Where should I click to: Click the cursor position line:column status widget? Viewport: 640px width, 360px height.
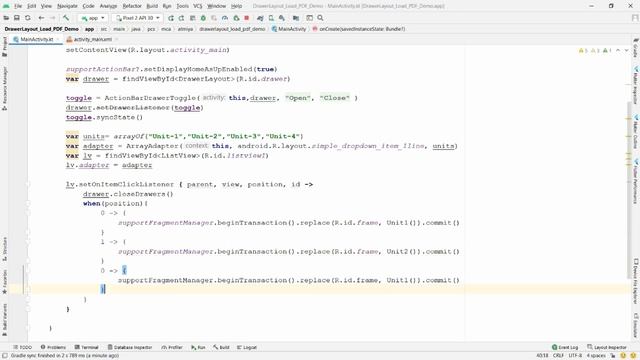pos(542,356)
